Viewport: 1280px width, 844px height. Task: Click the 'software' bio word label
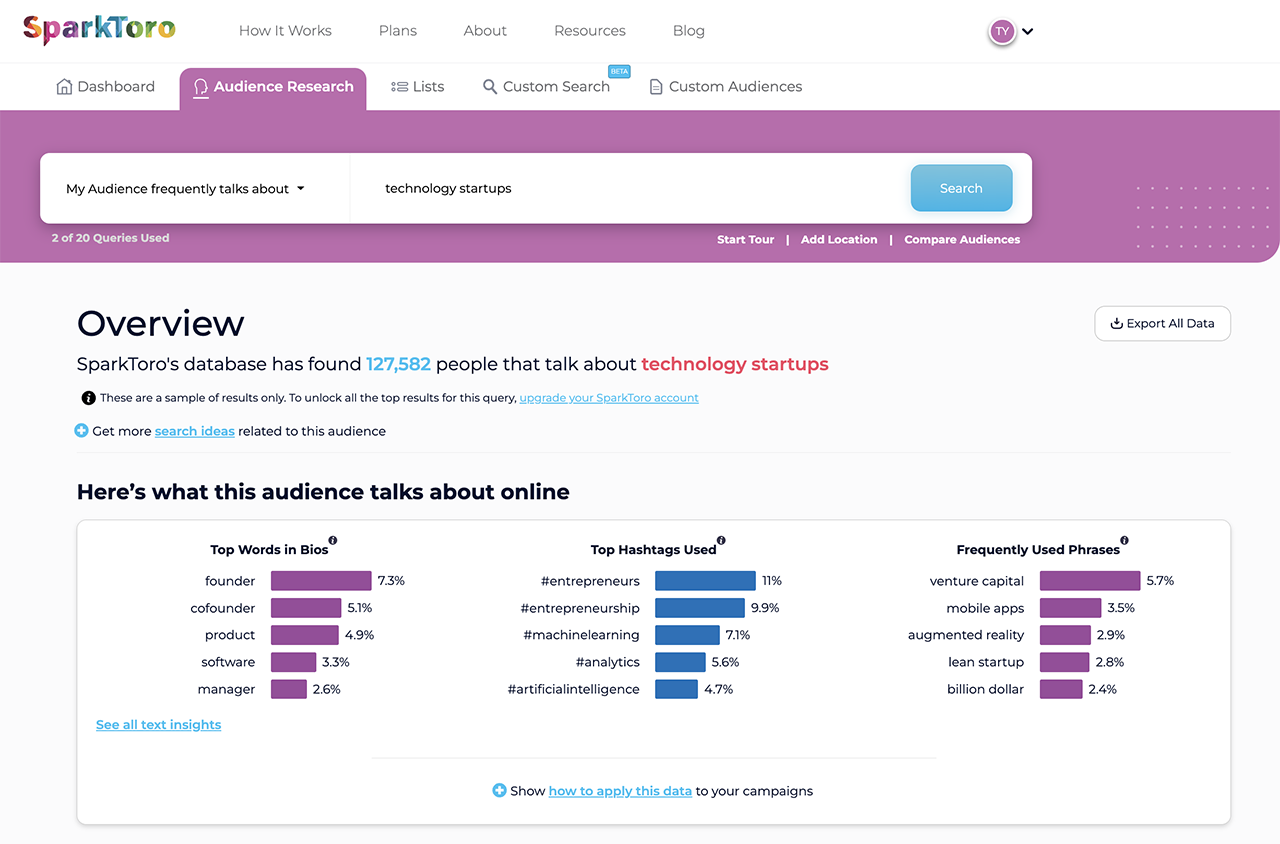click(228, 662)
